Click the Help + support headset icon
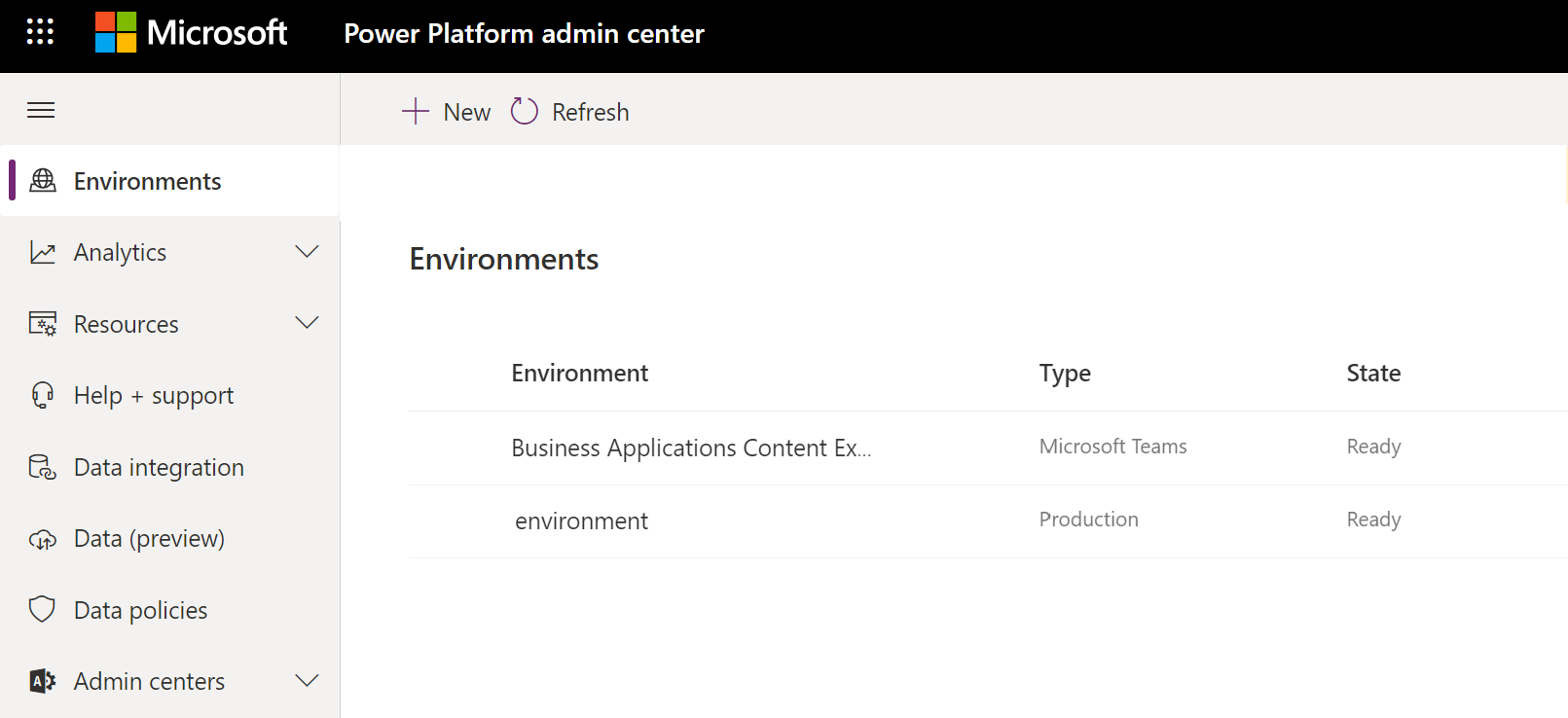1568x718 pixels. pyautogui.click(x=43, y=395)
